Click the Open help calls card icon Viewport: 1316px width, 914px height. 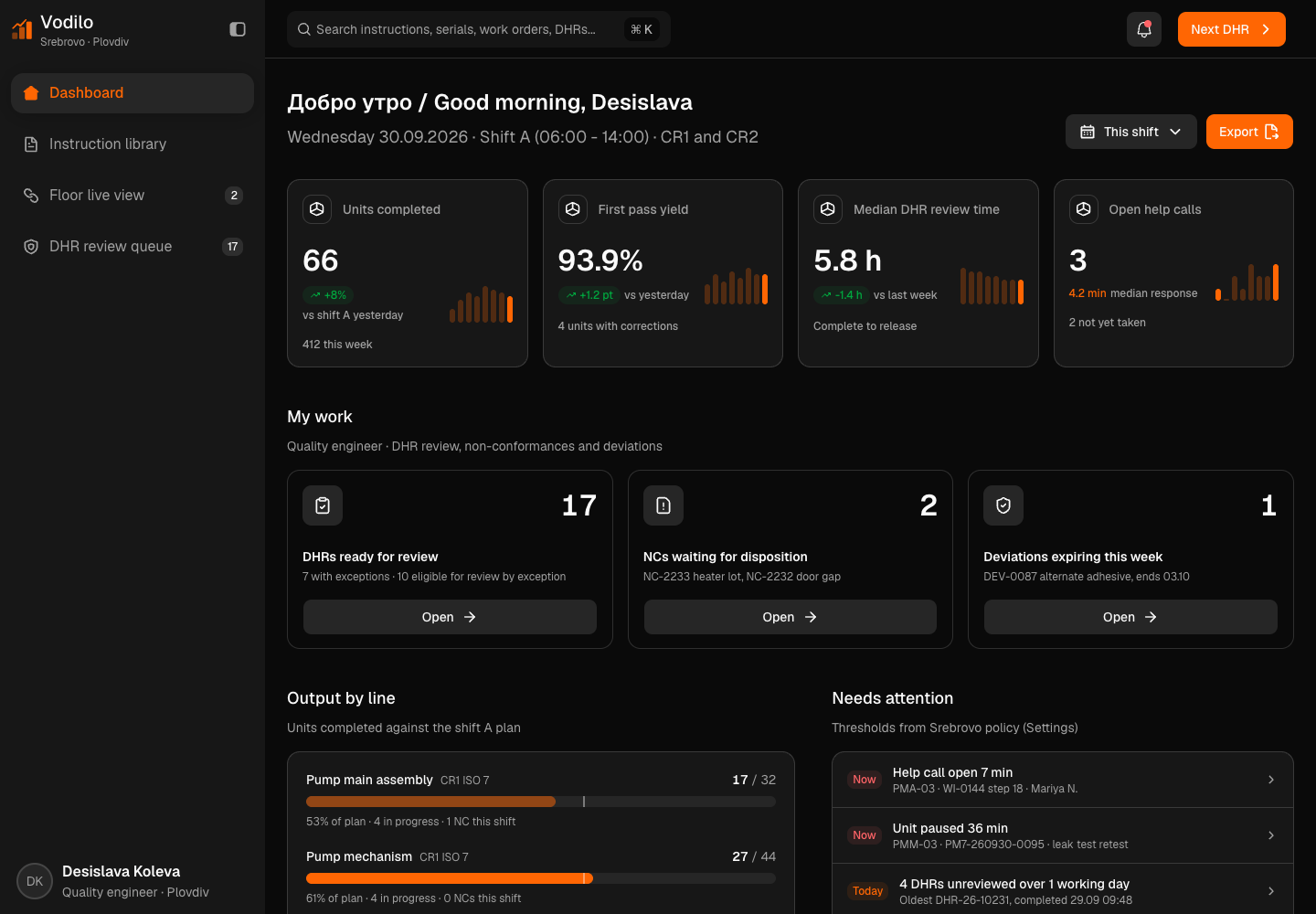[1084, 209]
